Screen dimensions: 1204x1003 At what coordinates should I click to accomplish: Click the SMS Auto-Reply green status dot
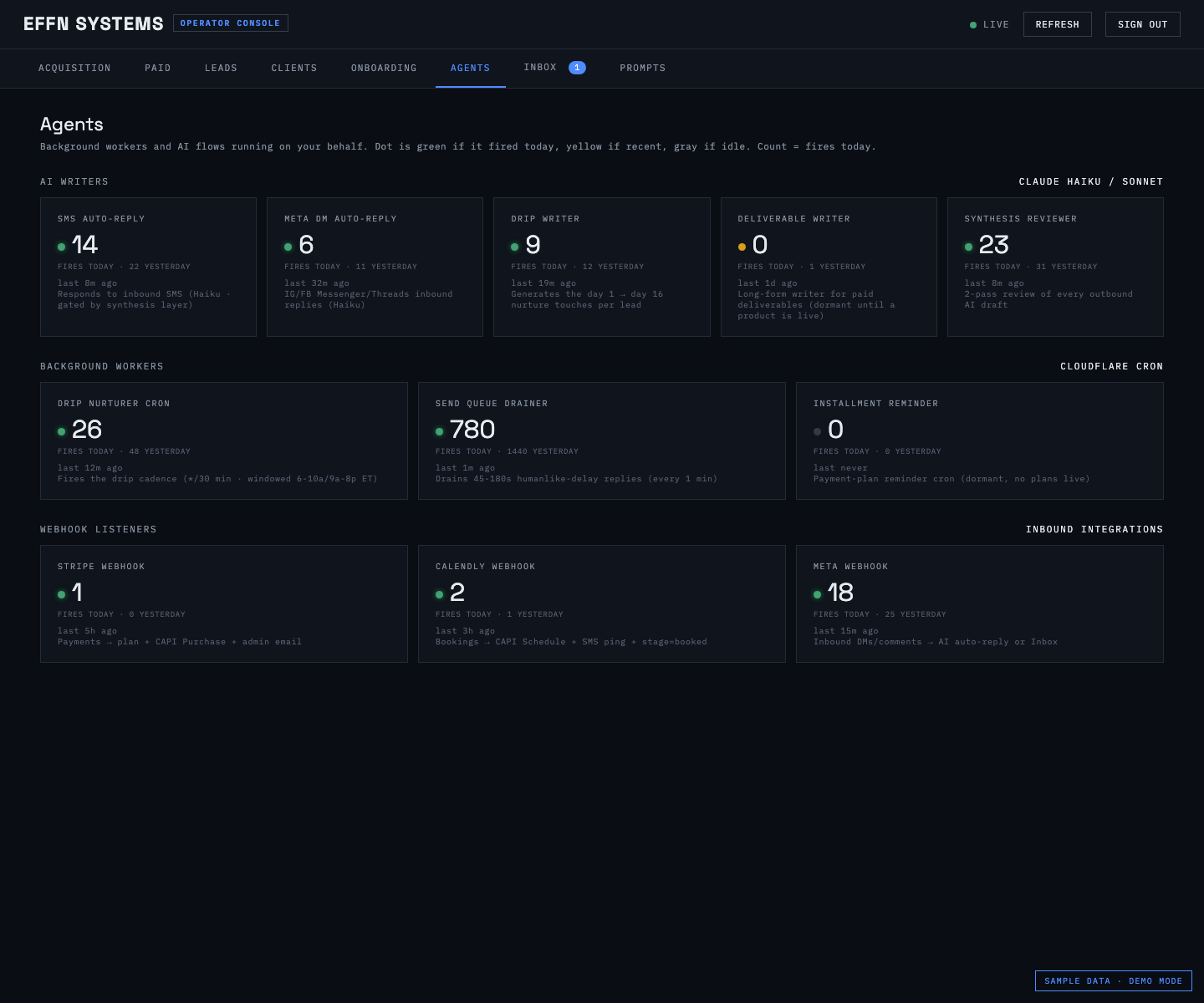pyautogui.click(x=61, y=247)
